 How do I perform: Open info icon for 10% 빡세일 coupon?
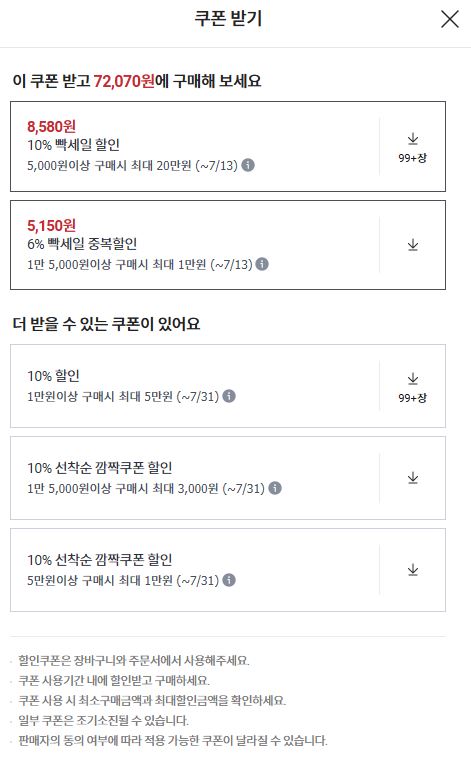tap(248, 165)
